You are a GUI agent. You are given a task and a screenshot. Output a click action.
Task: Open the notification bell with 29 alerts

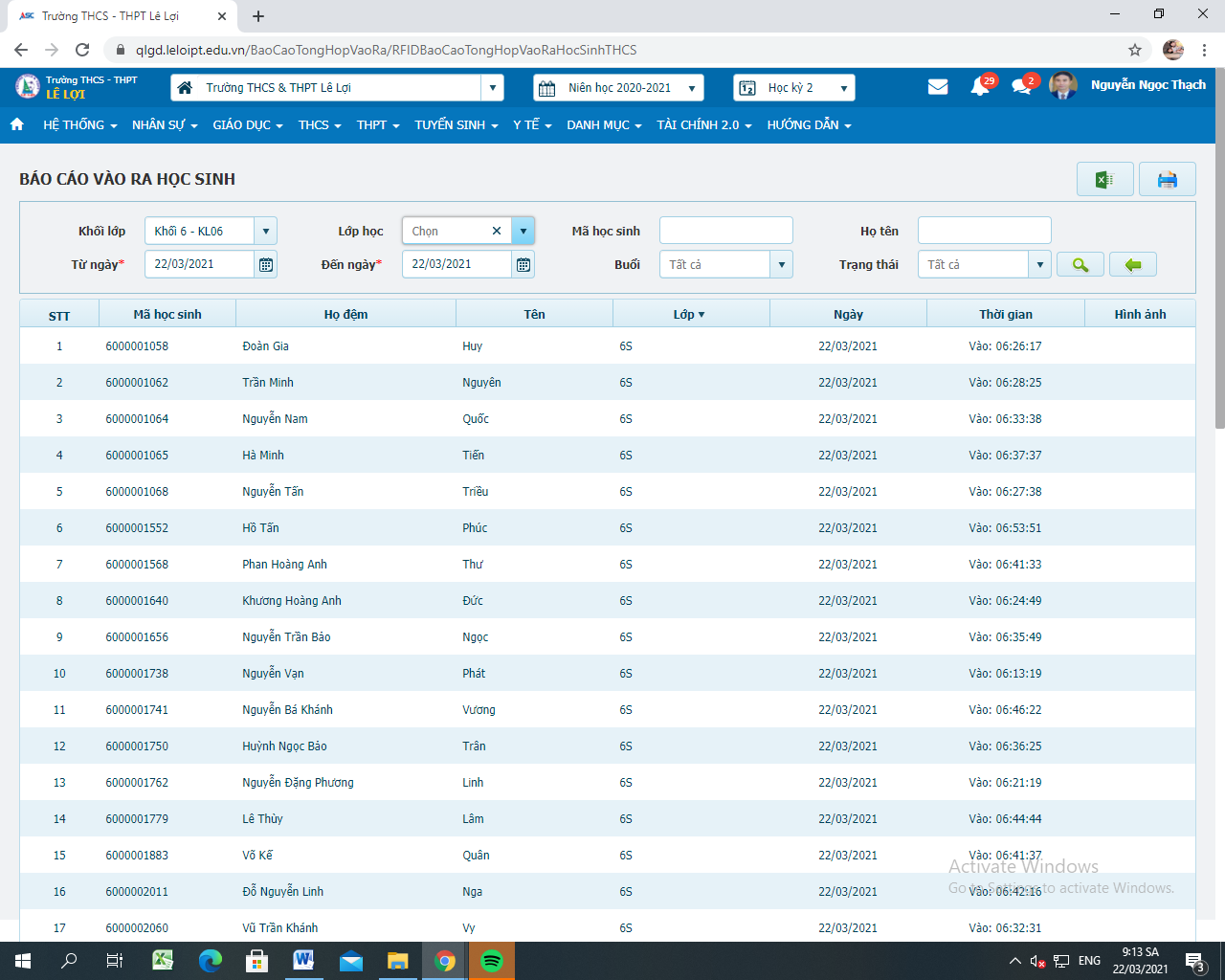[980, 87]
